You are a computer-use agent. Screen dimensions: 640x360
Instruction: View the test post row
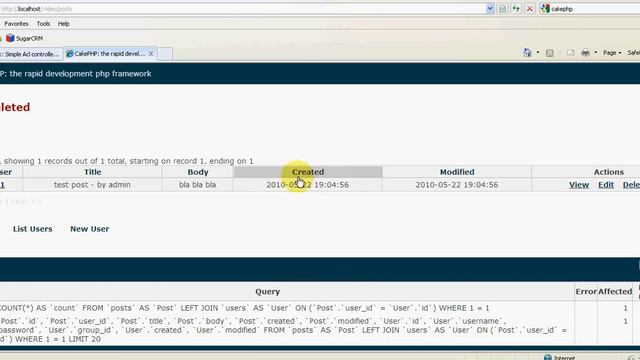[579, 185]
